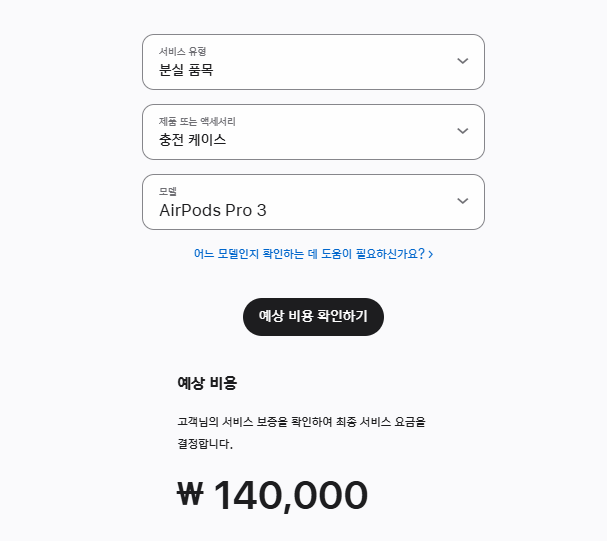Click the small 서비스 유형 field label
This screenshot has width=607, height=541.
coord(182,51)
